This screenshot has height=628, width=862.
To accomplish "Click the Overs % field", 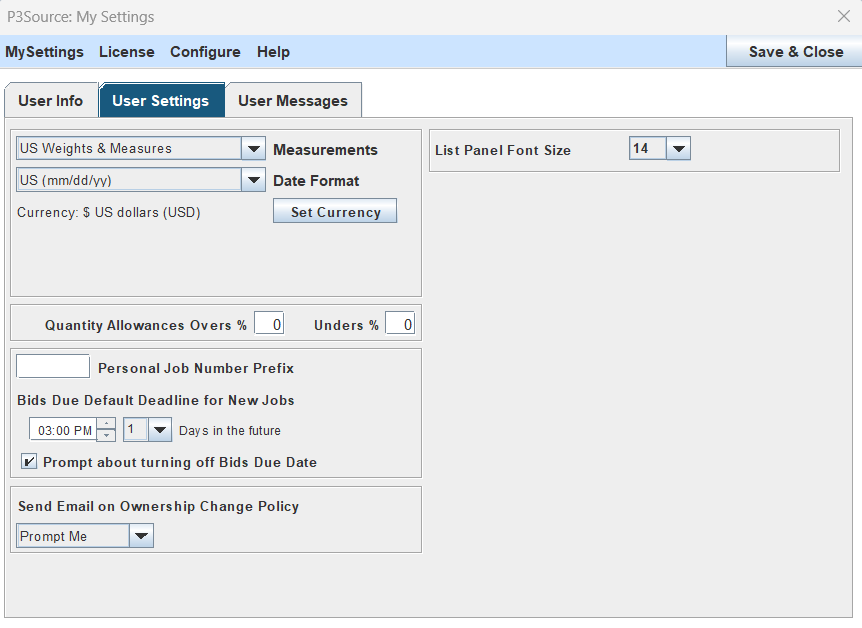I will coord(268,322).
